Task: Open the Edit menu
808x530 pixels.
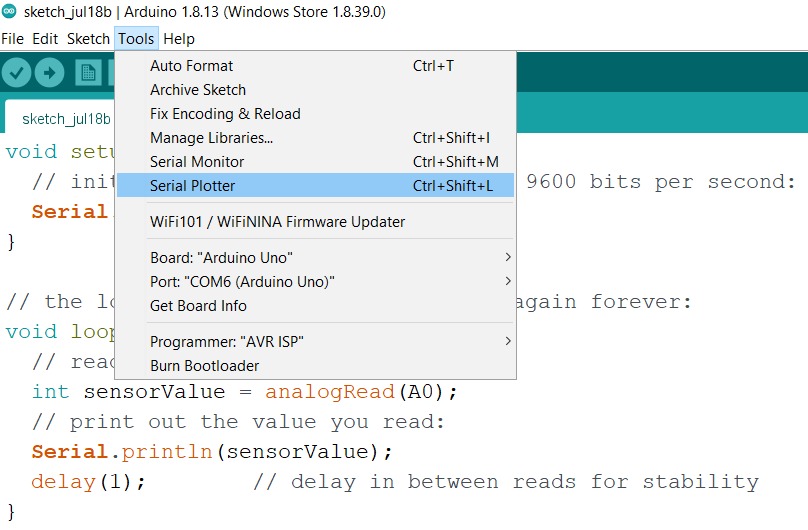Action: point(45,39)
